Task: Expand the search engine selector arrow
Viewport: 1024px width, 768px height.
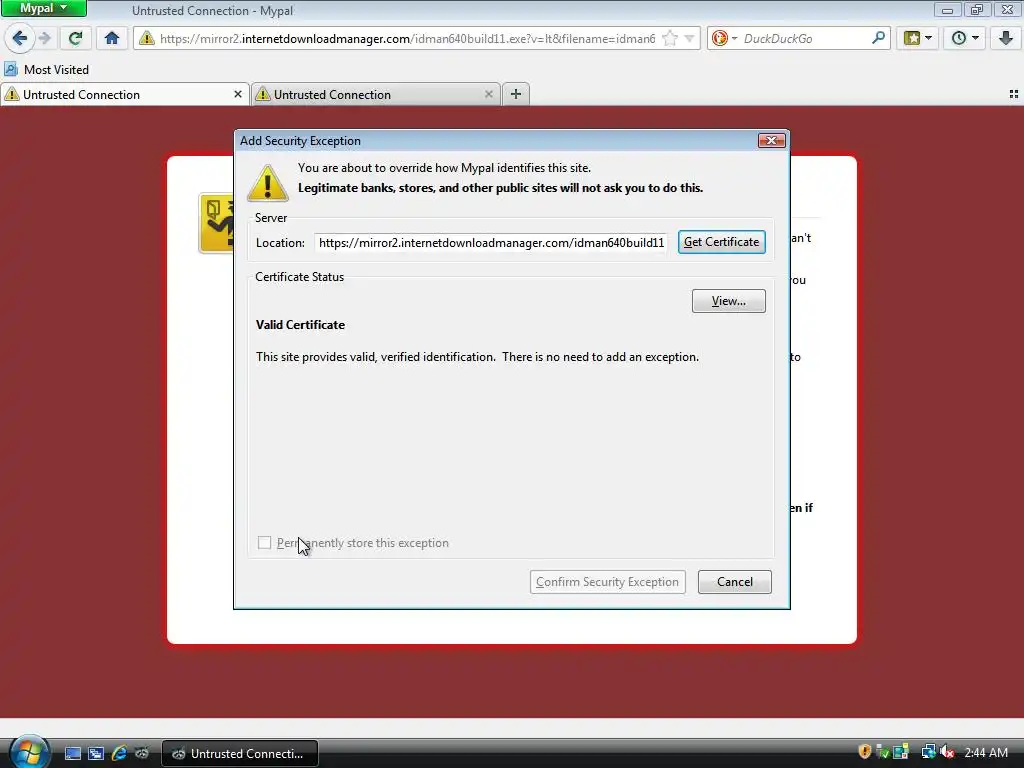Action: 734,39
